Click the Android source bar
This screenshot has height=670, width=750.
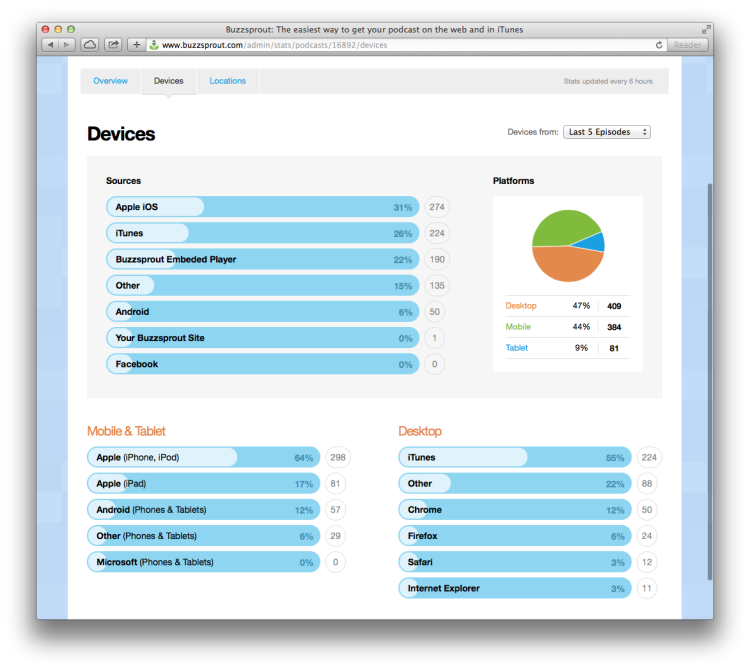[x=263, y=312]
